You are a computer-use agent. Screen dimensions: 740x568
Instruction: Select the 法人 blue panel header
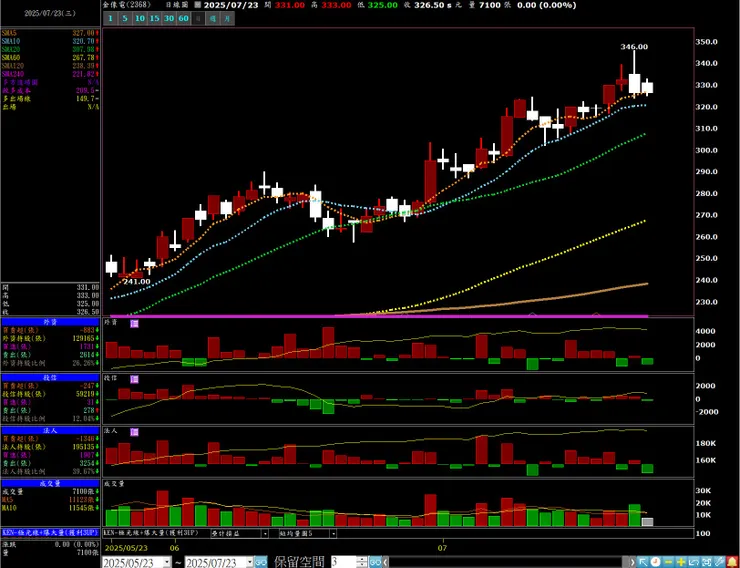(50, 431)
